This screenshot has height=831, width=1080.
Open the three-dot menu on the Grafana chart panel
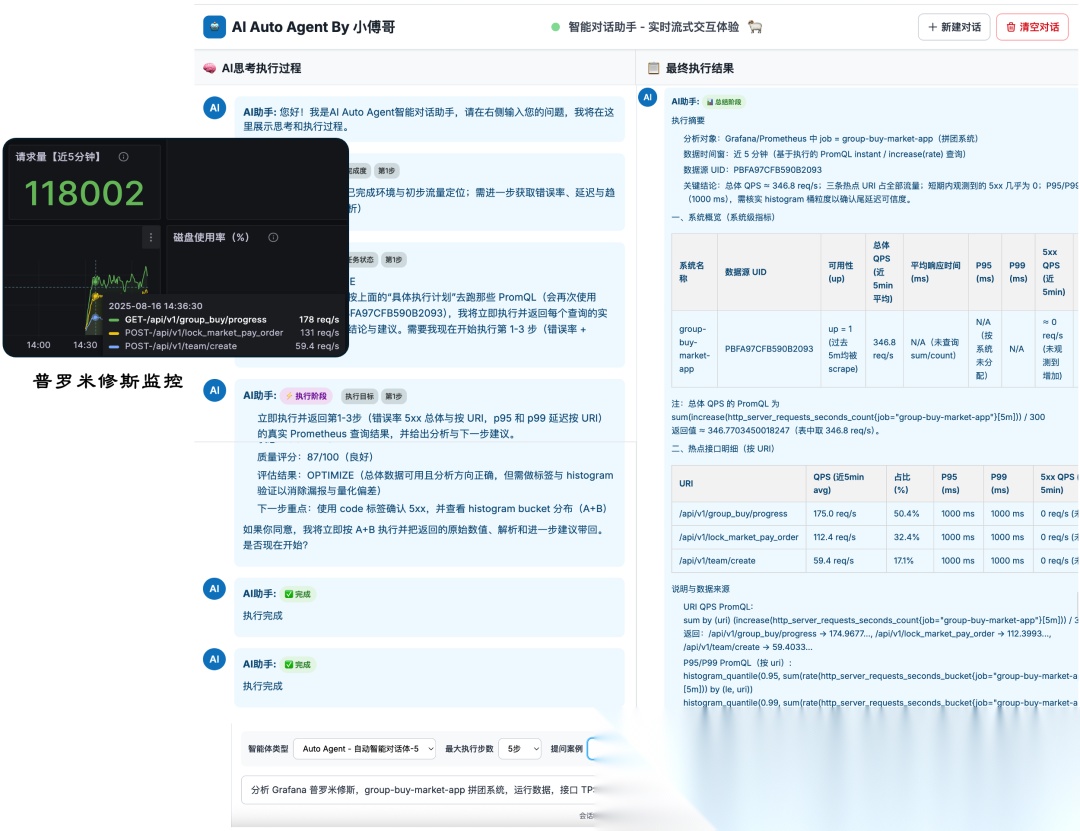coord(151,237)
